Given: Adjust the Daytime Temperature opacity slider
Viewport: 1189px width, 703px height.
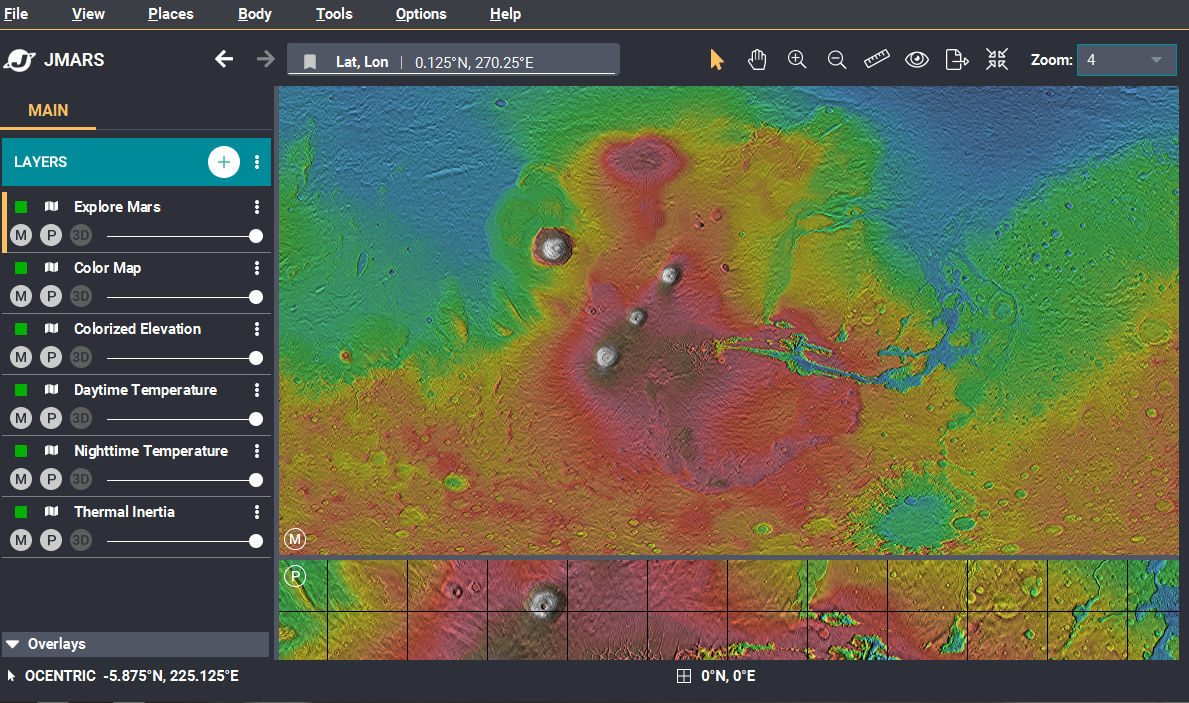Looking at the screenshot, I should click(182, 419).
